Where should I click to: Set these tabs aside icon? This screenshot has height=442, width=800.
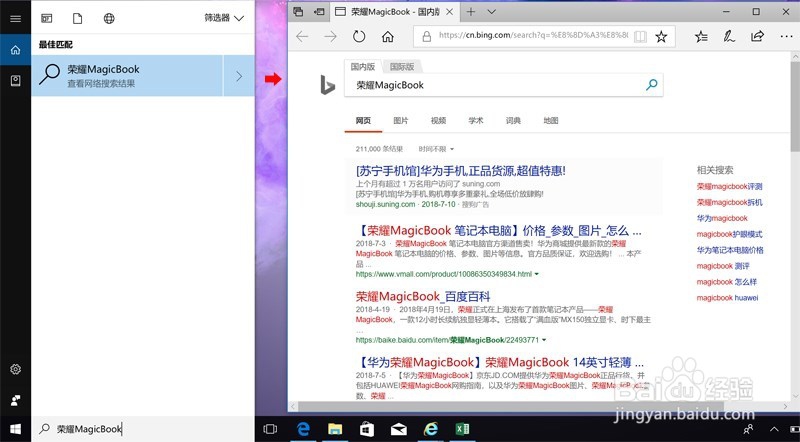pos(319,12)
